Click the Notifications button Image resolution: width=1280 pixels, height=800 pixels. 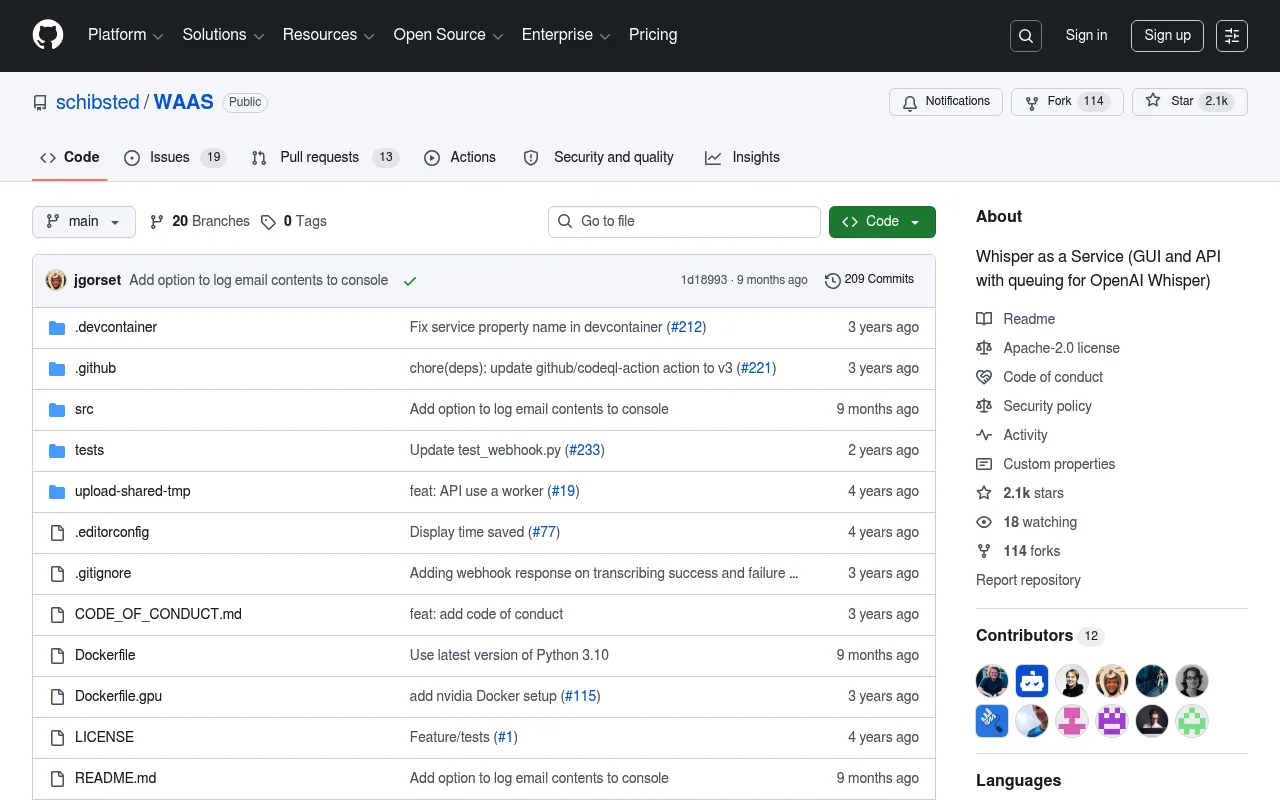point(946,102)
